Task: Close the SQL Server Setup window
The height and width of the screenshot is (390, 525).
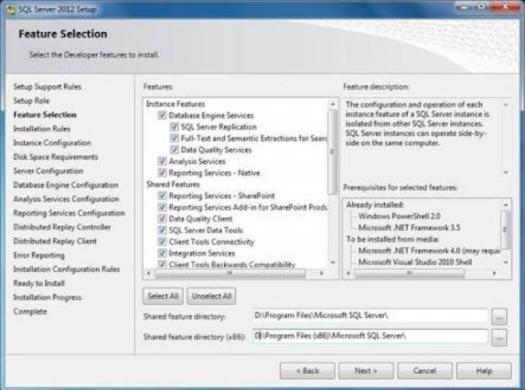Action: click(506, 7)
